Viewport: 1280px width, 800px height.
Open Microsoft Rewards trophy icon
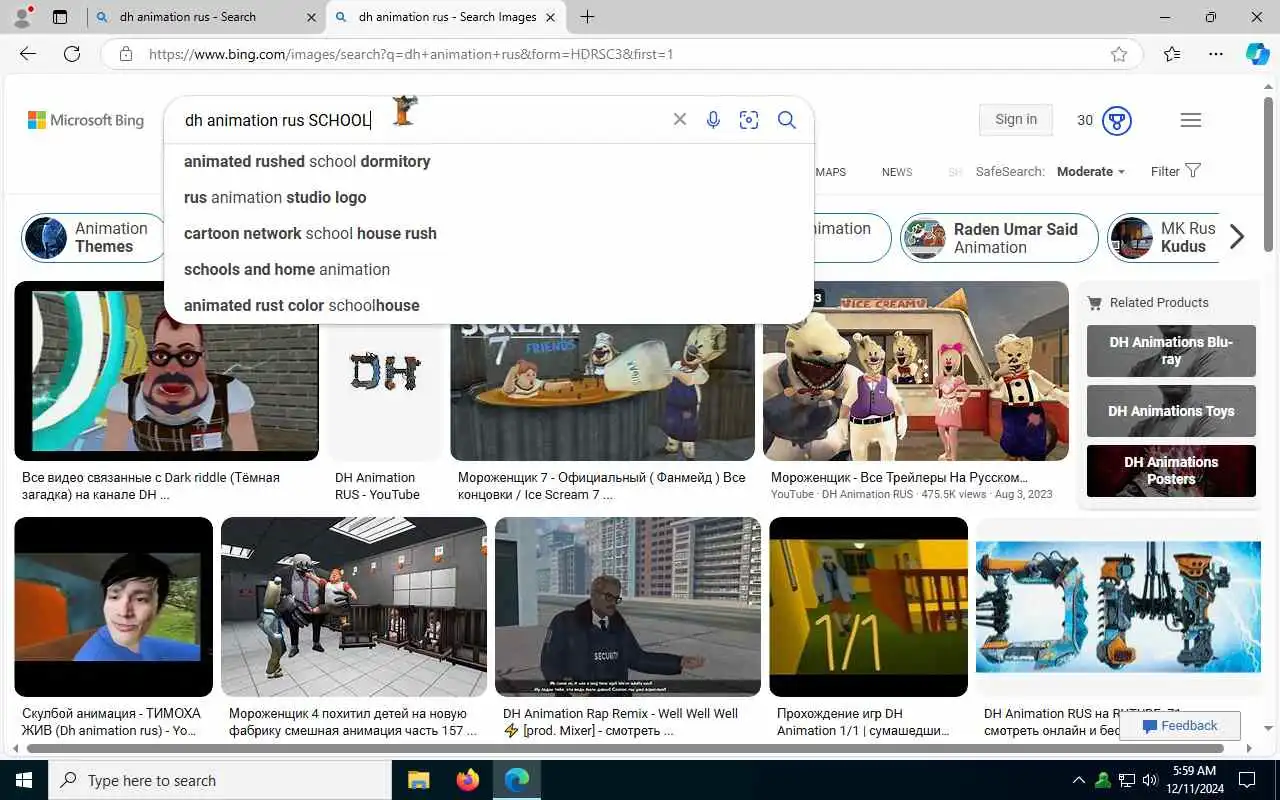tap(1117, 121)
